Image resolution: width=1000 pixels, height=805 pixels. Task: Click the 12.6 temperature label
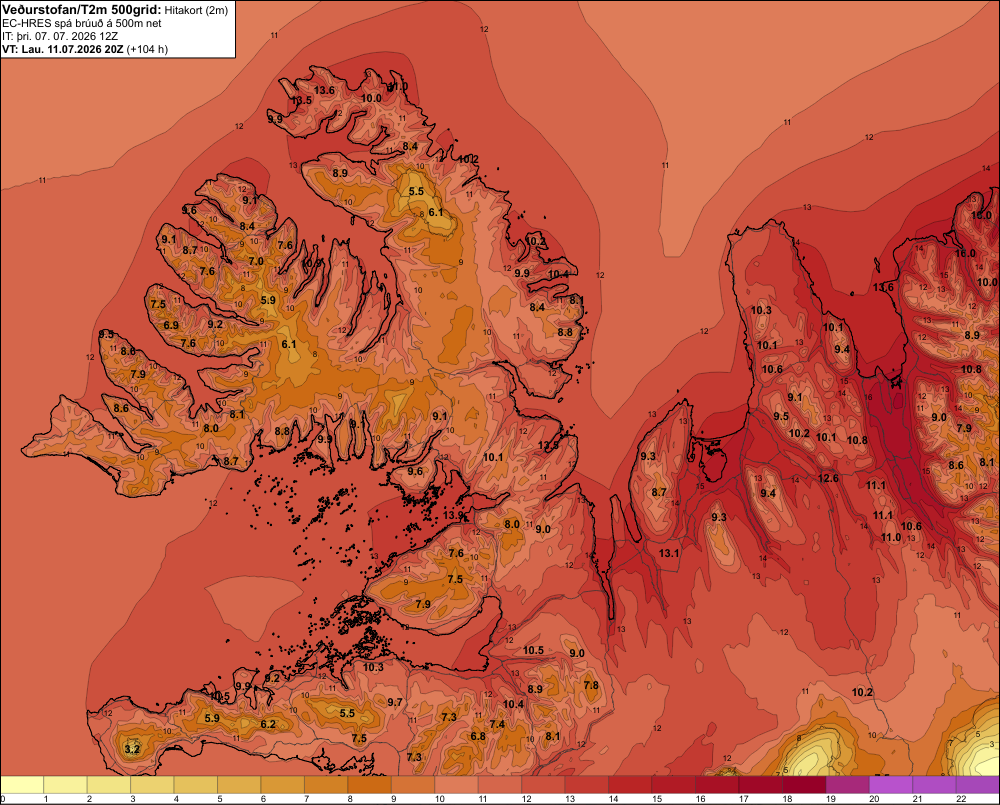click(828, 478)
